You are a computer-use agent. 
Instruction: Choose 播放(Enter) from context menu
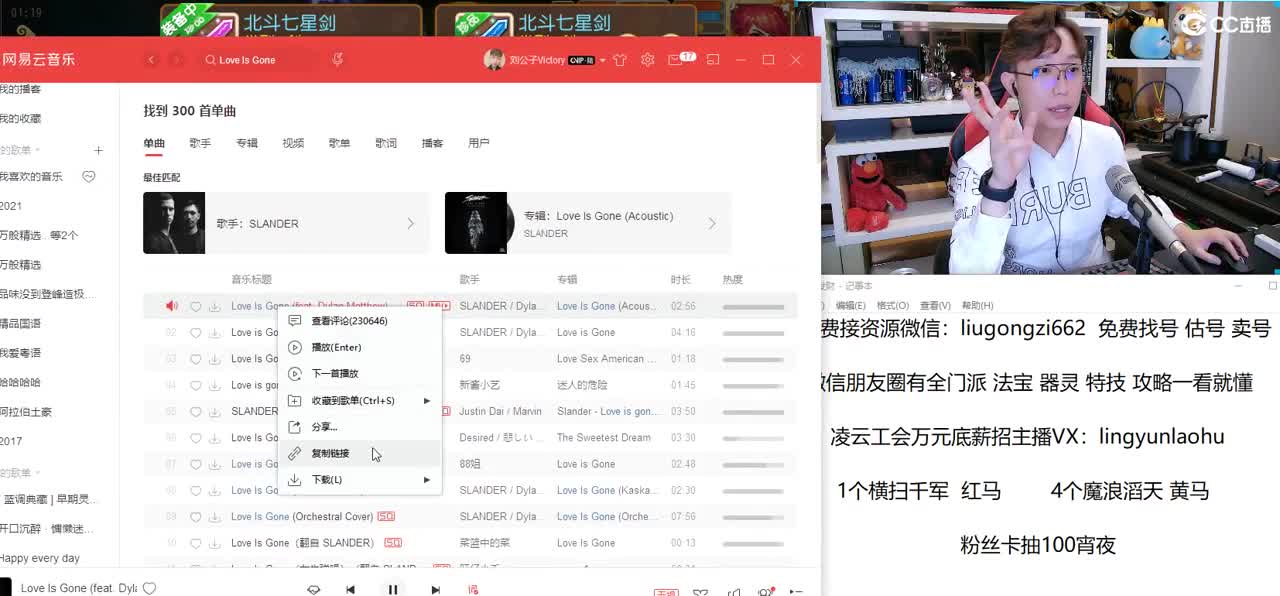[x=336, y=347]
